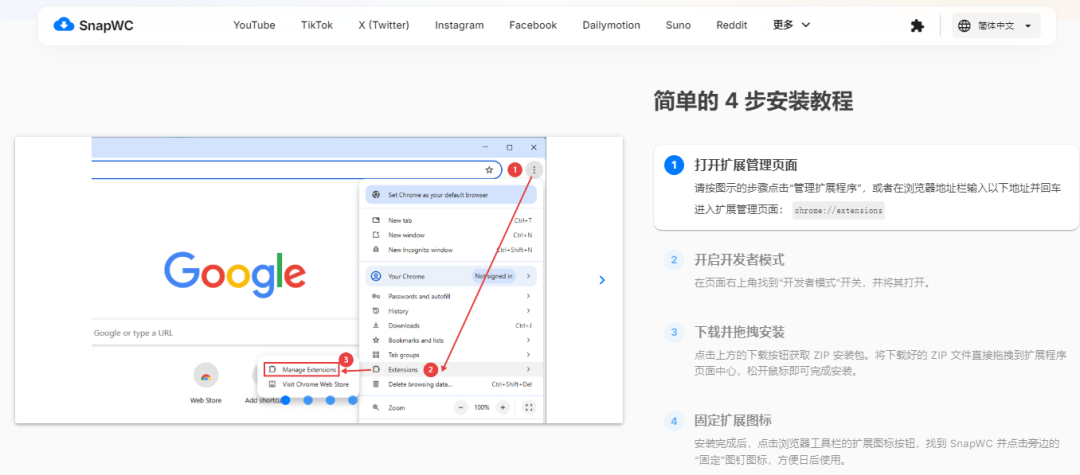Click the bookmark star in pictured Chrome
This screenshot has height=475, width=1080.
[489, 169]
